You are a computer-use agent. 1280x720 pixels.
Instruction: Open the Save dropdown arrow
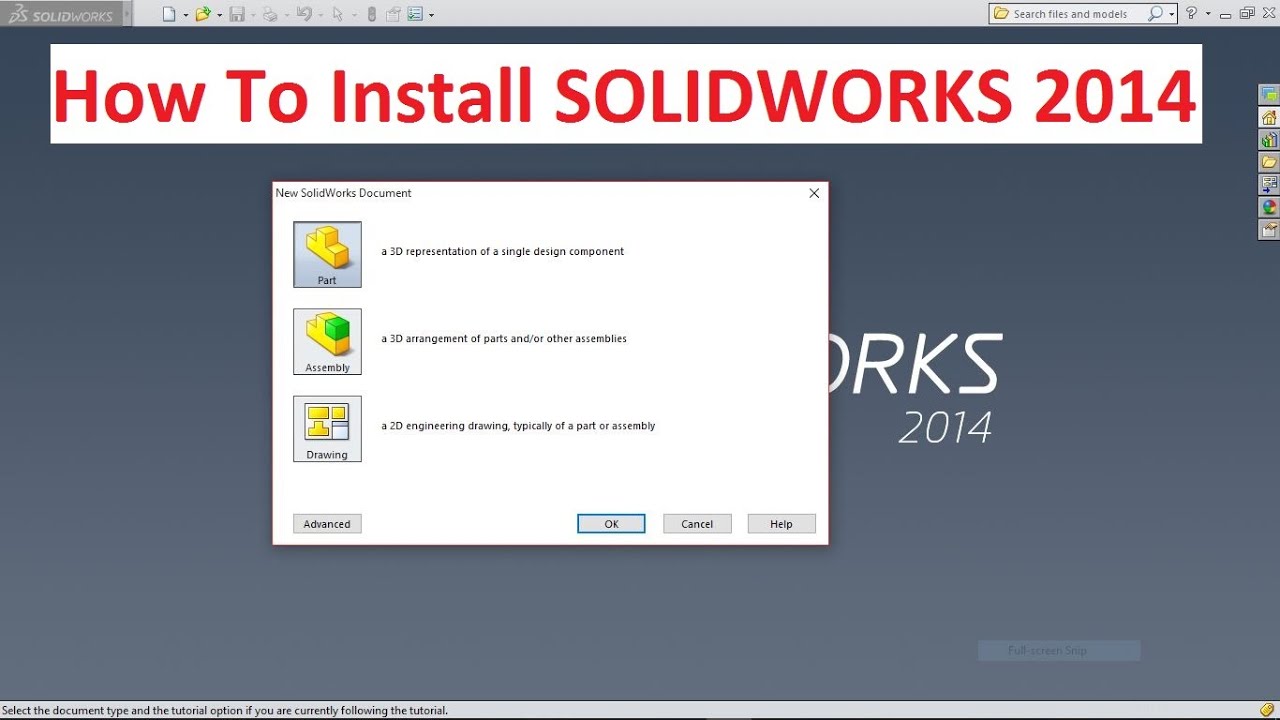click(253, 15)
